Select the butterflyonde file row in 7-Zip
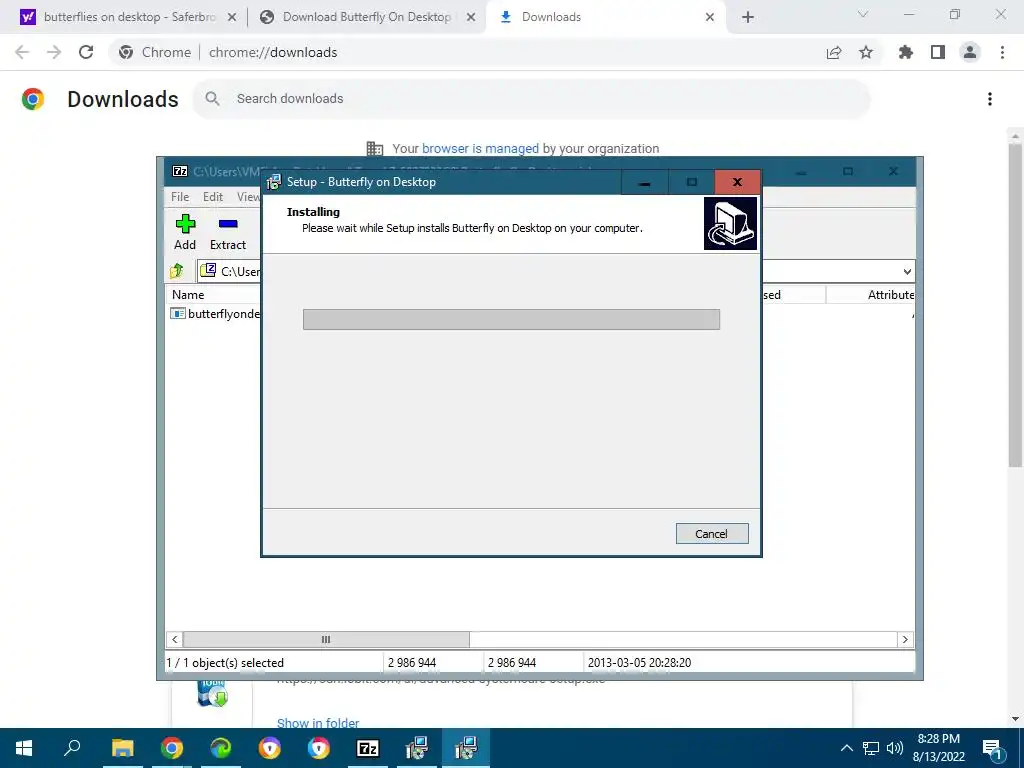The width and height of the screenshot is (1024, 768). coord(216,314)
